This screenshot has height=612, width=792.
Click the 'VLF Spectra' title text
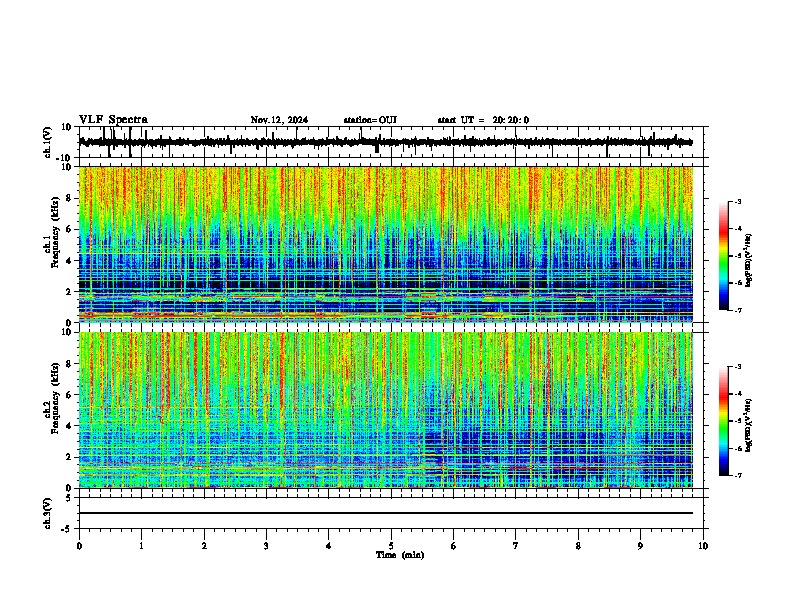point(113,120)
